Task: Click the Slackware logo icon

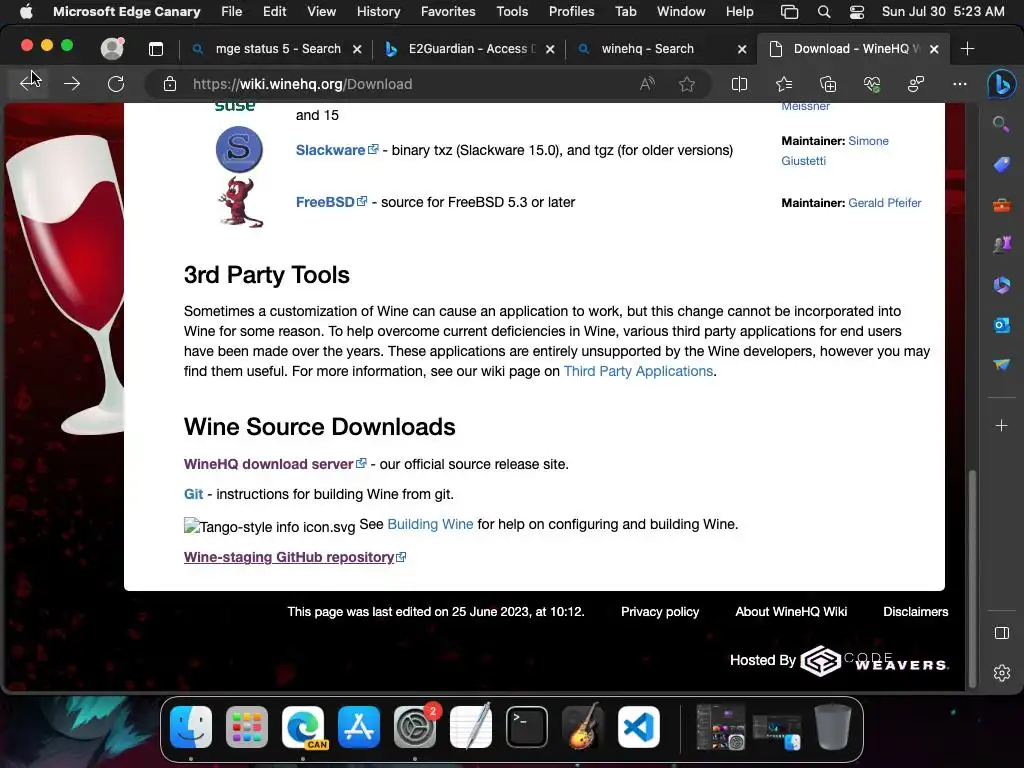Action: [239, 150]
